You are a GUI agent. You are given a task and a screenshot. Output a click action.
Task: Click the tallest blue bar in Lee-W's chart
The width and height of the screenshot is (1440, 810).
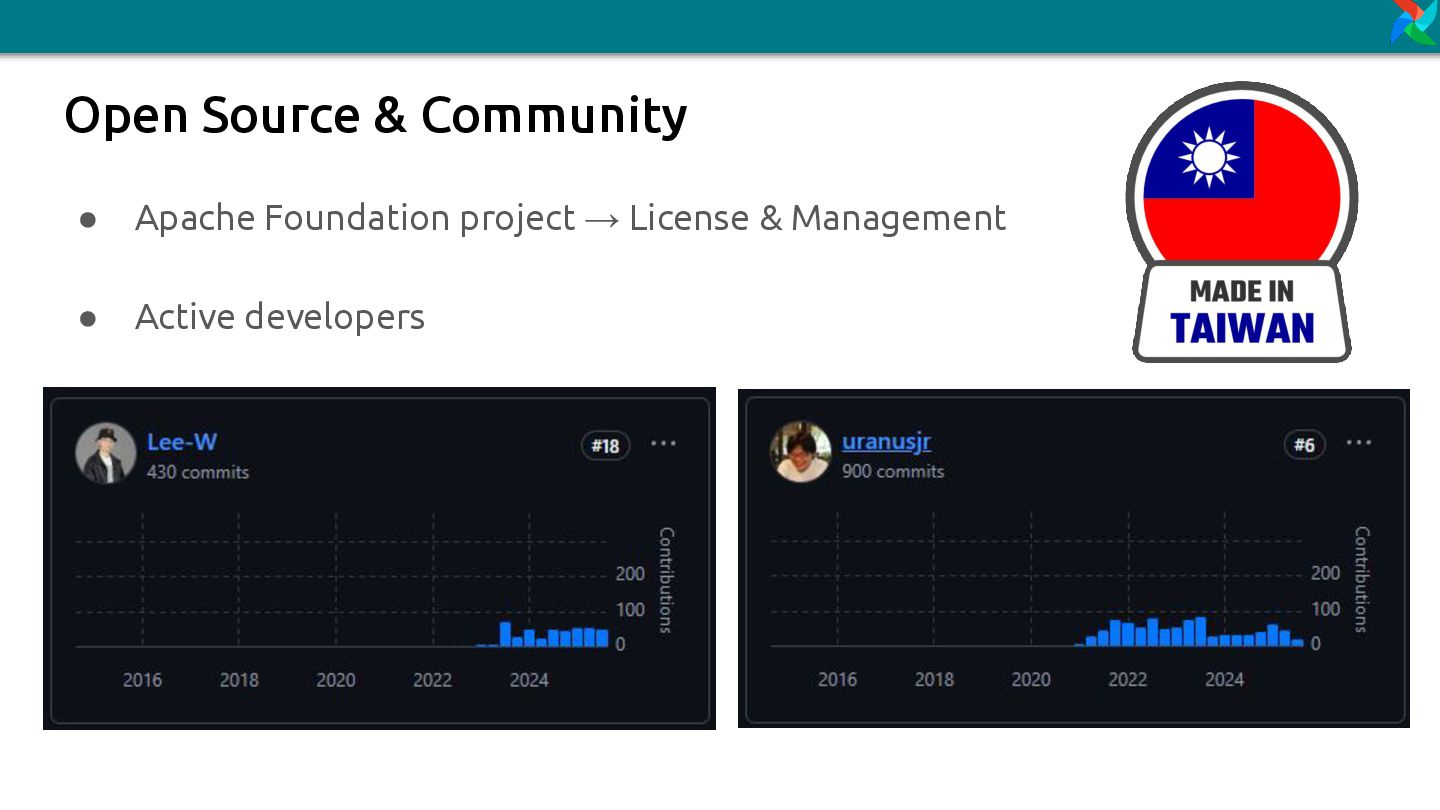point(505,634)
